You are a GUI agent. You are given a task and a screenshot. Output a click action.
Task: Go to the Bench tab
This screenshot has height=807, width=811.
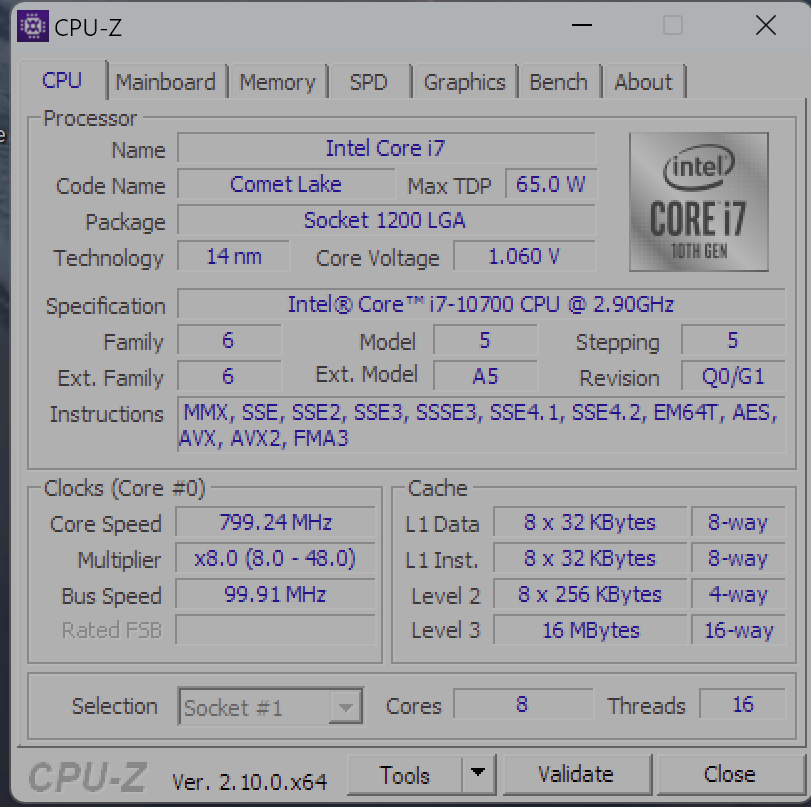(559, 82)
